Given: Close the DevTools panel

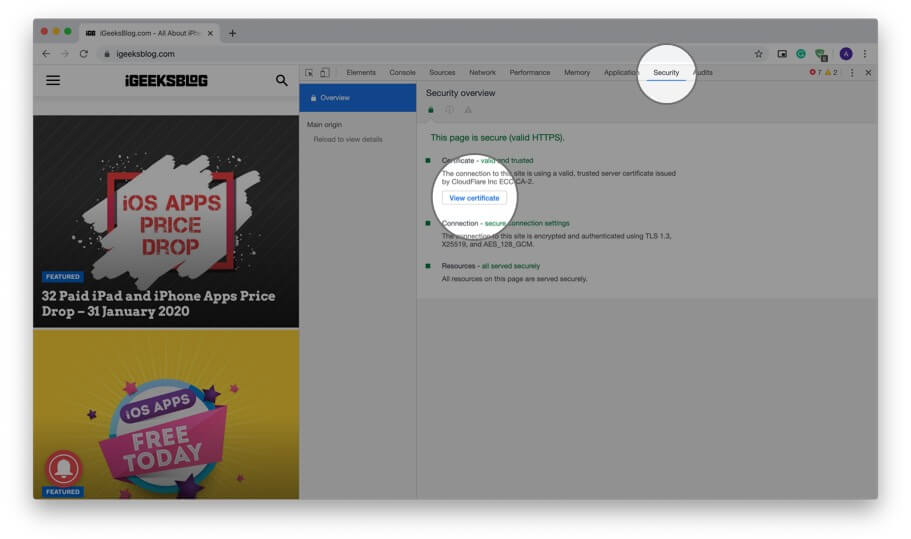Looking at the screenshot, I should click(x=868, y=73).
